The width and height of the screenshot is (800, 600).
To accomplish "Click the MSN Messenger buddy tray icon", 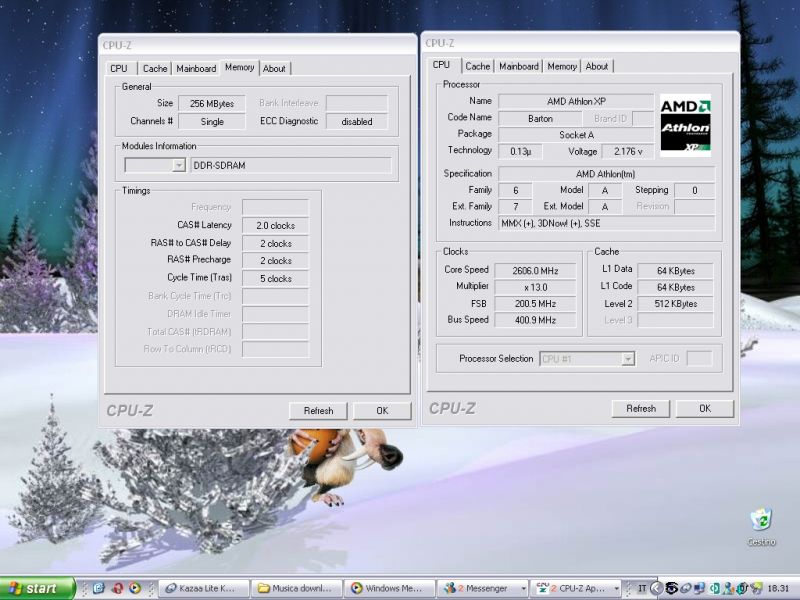I will point(728,589).
